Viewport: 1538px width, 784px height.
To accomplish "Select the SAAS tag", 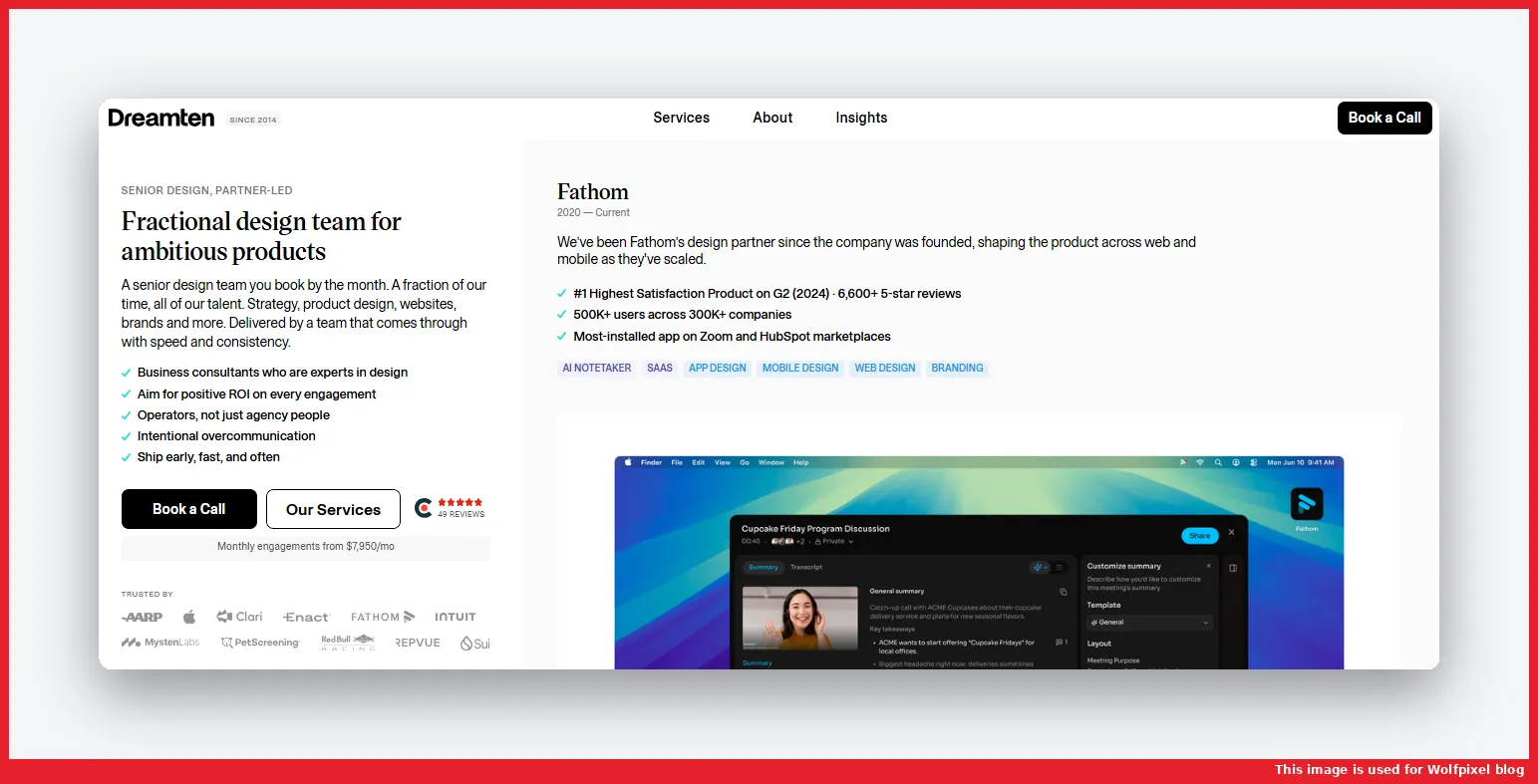I will tap(660, 369).
